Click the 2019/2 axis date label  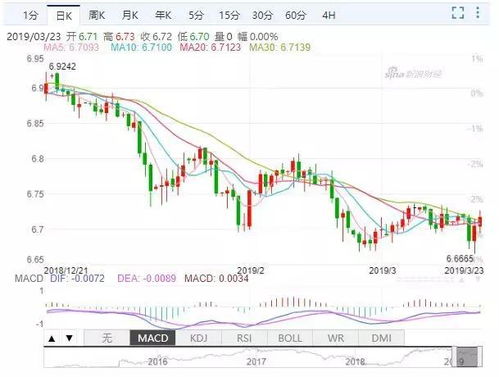250,270
